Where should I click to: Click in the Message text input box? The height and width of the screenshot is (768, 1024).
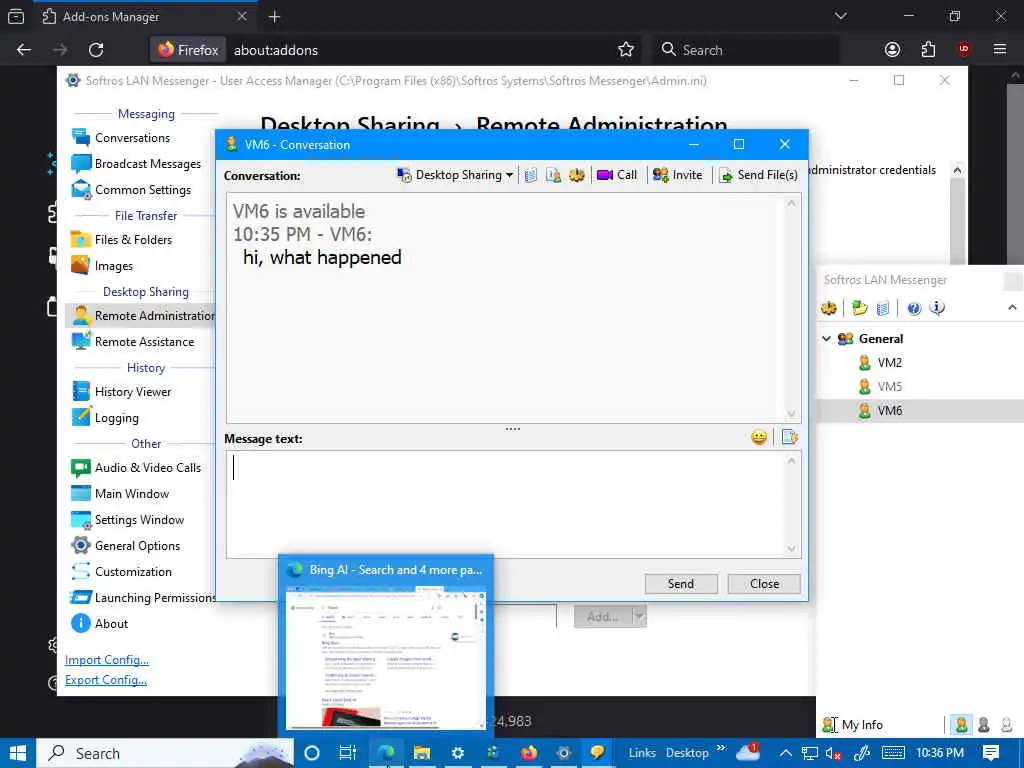(513, 504)
